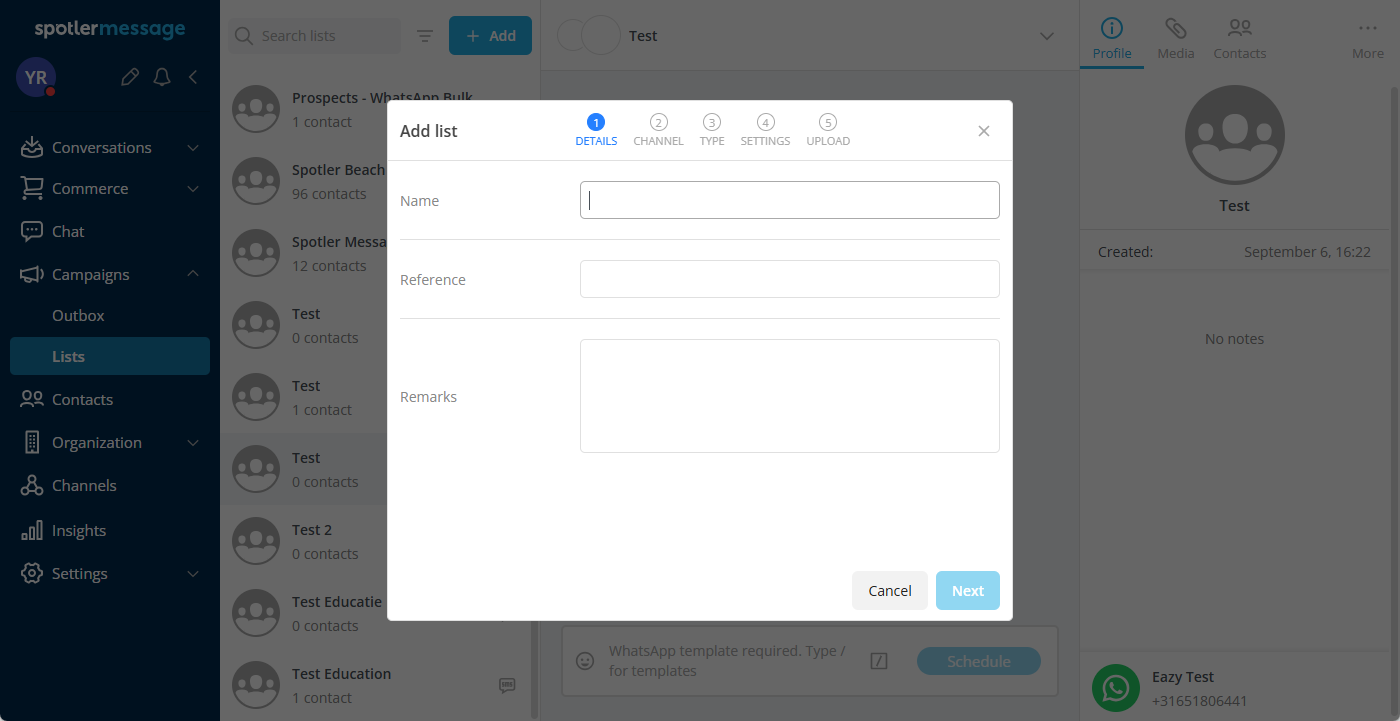Click the emoji smiley icon in composer

click(x=586, y=661)
